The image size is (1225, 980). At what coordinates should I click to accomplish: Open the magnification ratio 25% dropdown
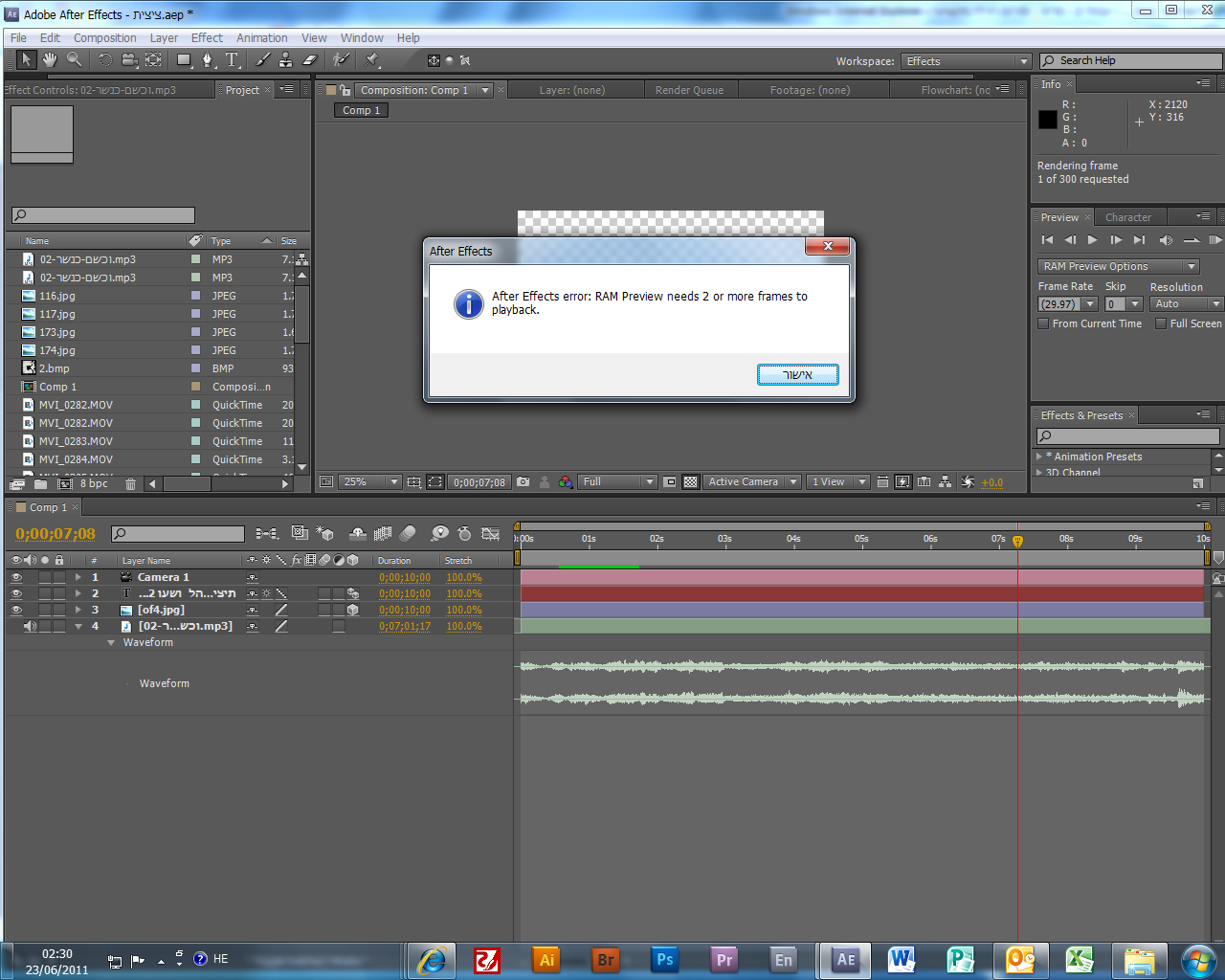(x=370, y=482)
